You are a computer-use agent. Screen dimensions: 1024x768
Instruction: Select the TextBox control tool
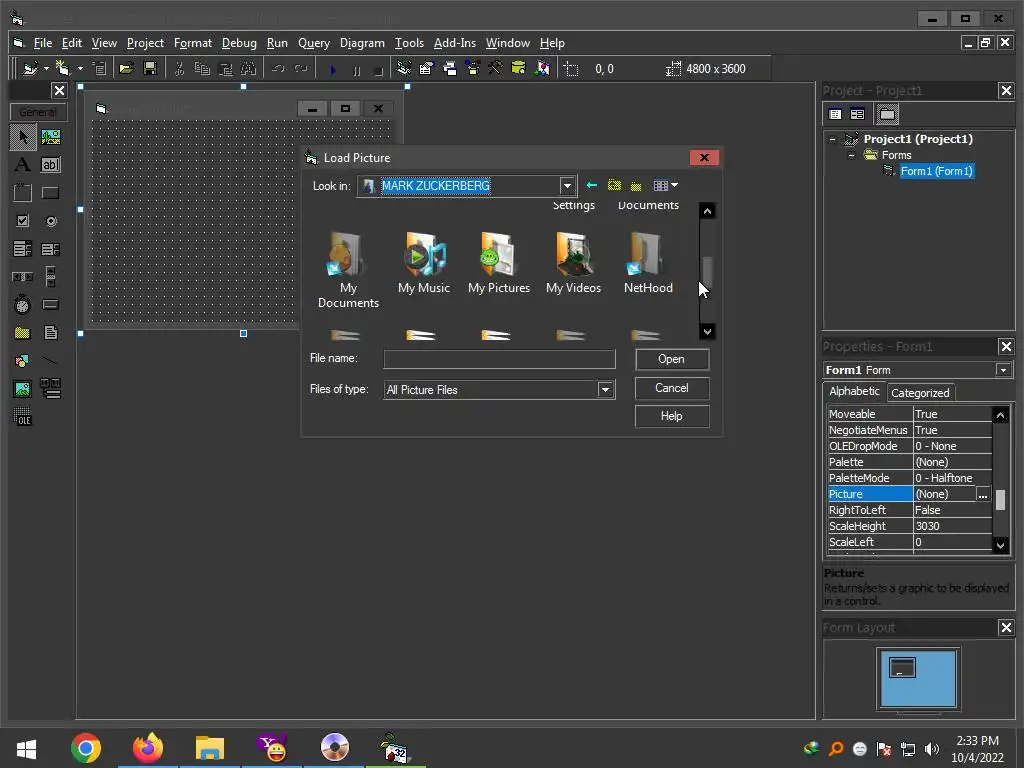click(51, 165)
